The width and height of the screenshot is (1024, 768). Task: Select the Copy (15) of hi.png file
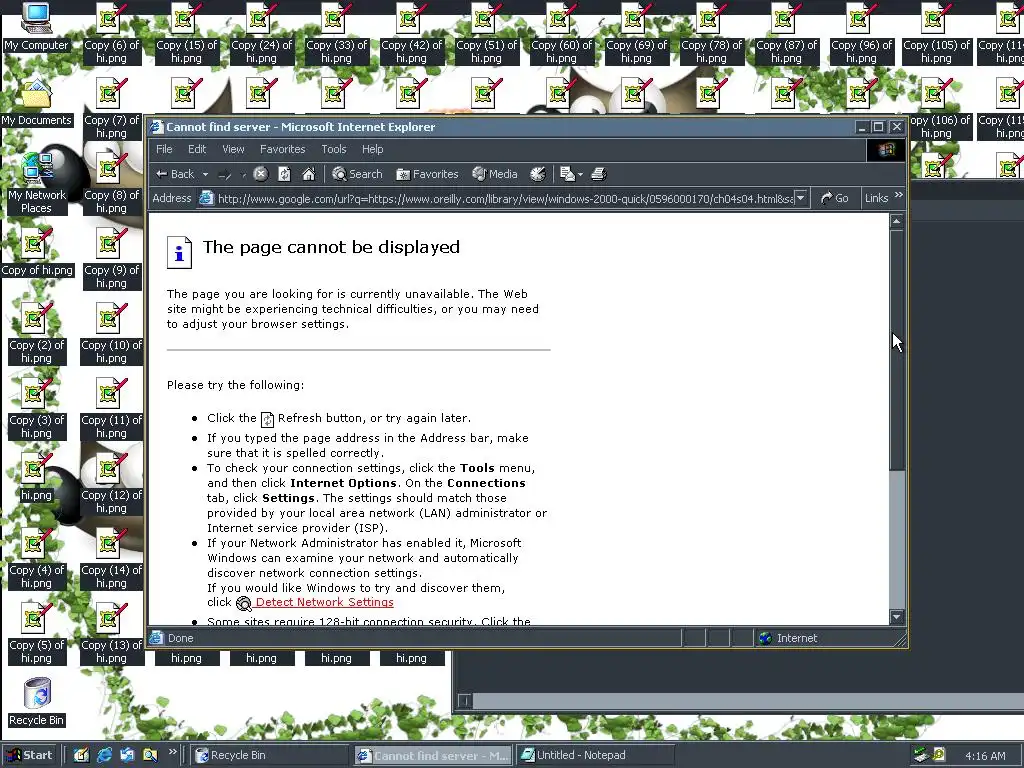pyautogui.click(x=186, y=33)
